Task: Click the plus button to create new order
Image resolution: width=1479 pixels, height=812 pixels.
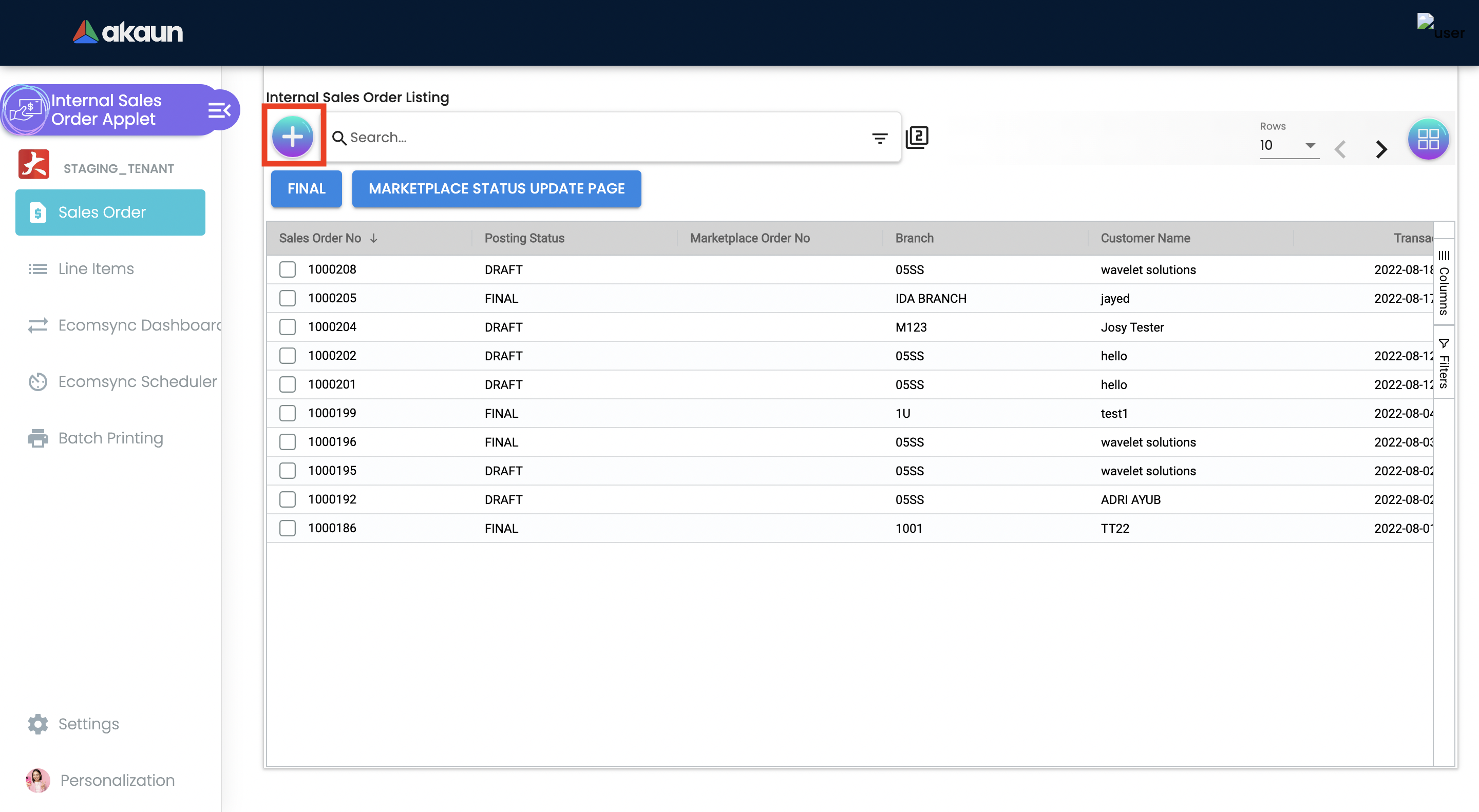Action: [x=292, y=137]
